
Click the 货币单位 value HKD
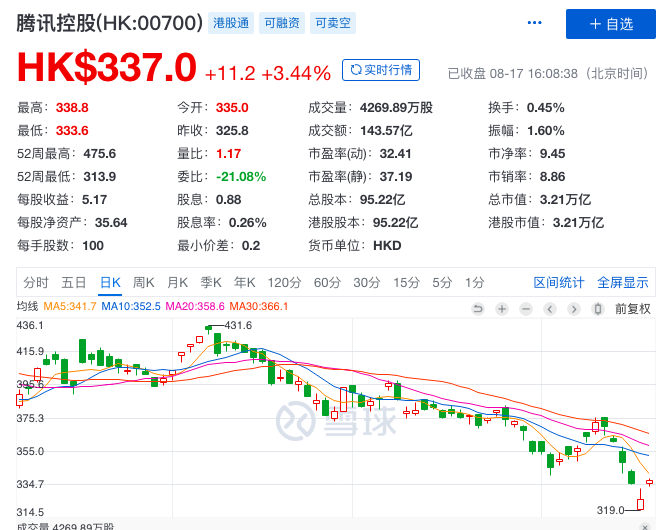pyautogui.click(x=387, y=246)
